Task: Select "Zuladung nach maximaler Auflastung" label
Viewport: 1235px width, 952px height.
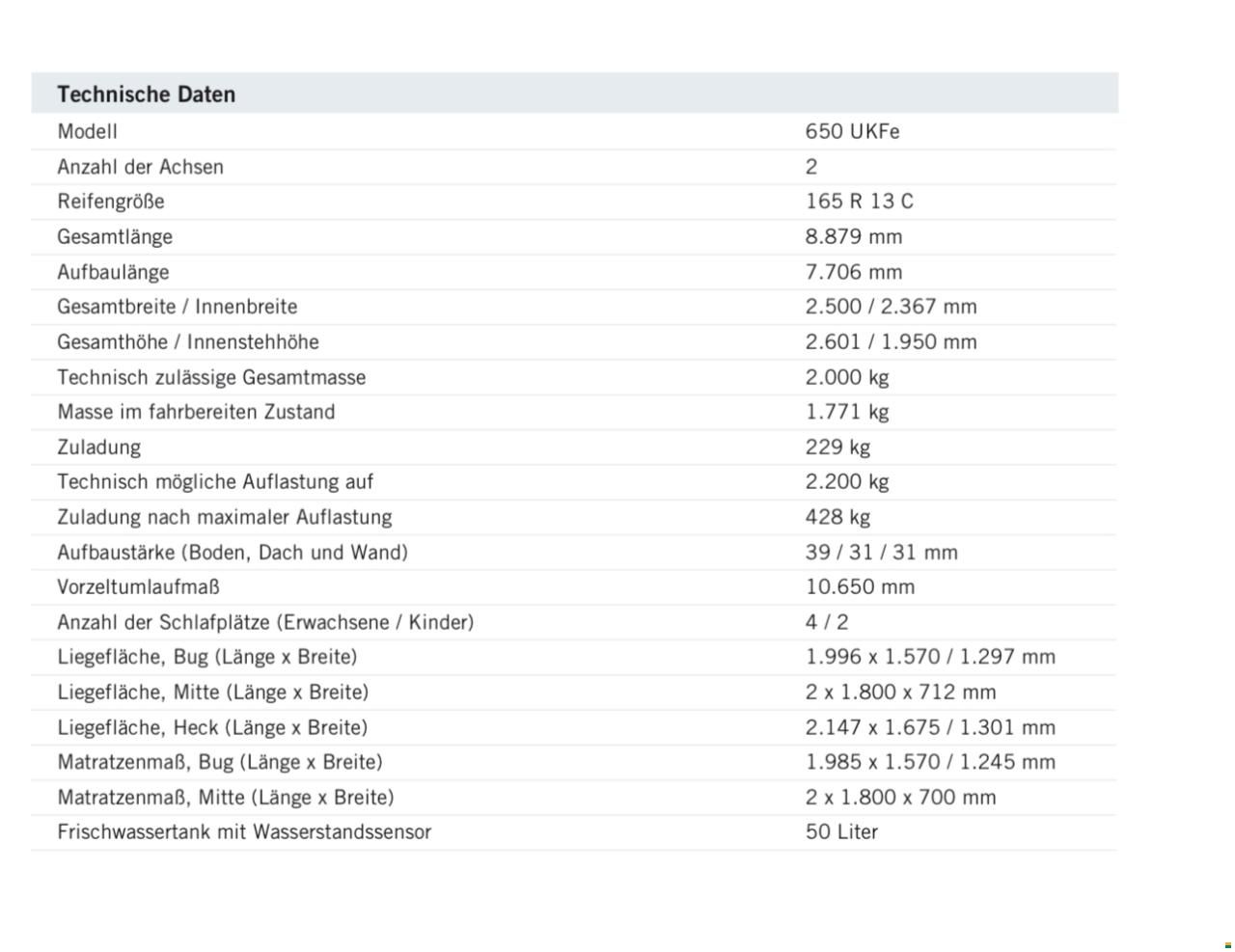Action: (x=224, y=517)
